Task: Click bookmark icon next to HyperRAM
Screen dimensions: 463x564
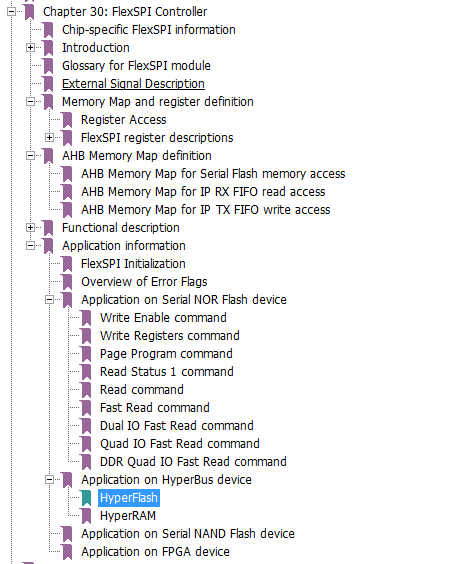Action: [x=86, y=516]
